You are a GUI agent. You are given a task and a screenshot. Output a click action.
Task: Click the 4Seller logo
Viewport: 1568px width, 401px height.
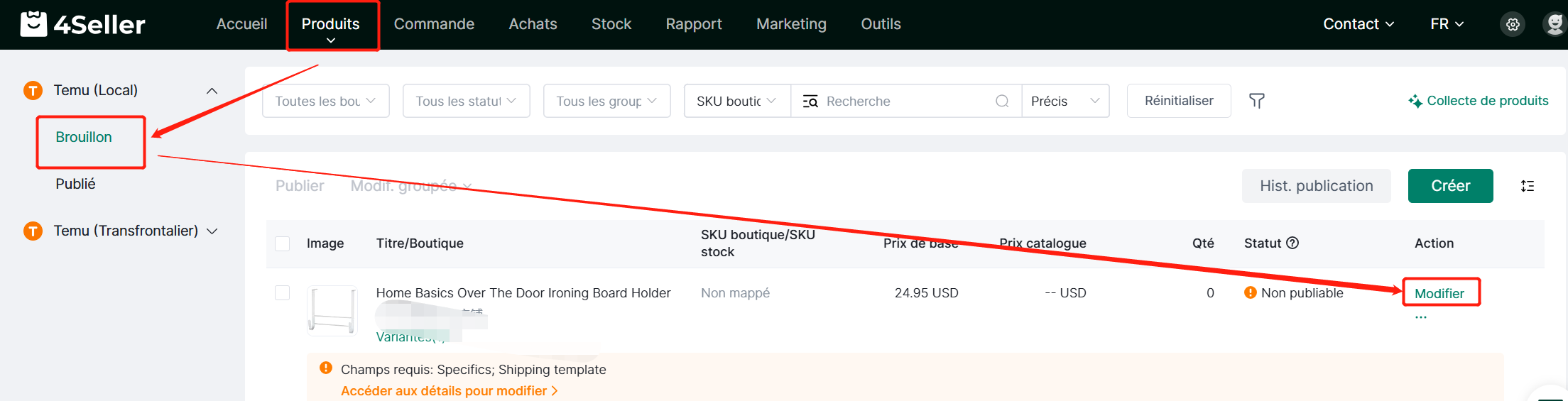pyautogui.click(x=82, y=24)
